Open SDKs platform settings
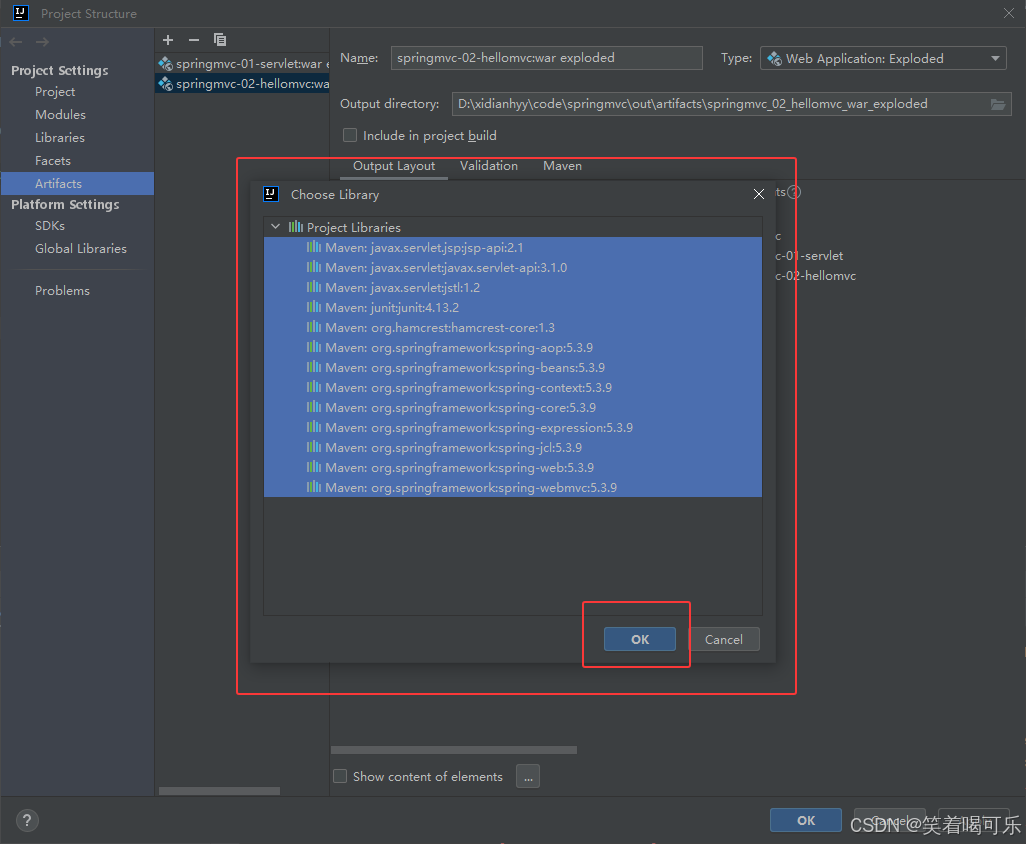 click(50, 226)
